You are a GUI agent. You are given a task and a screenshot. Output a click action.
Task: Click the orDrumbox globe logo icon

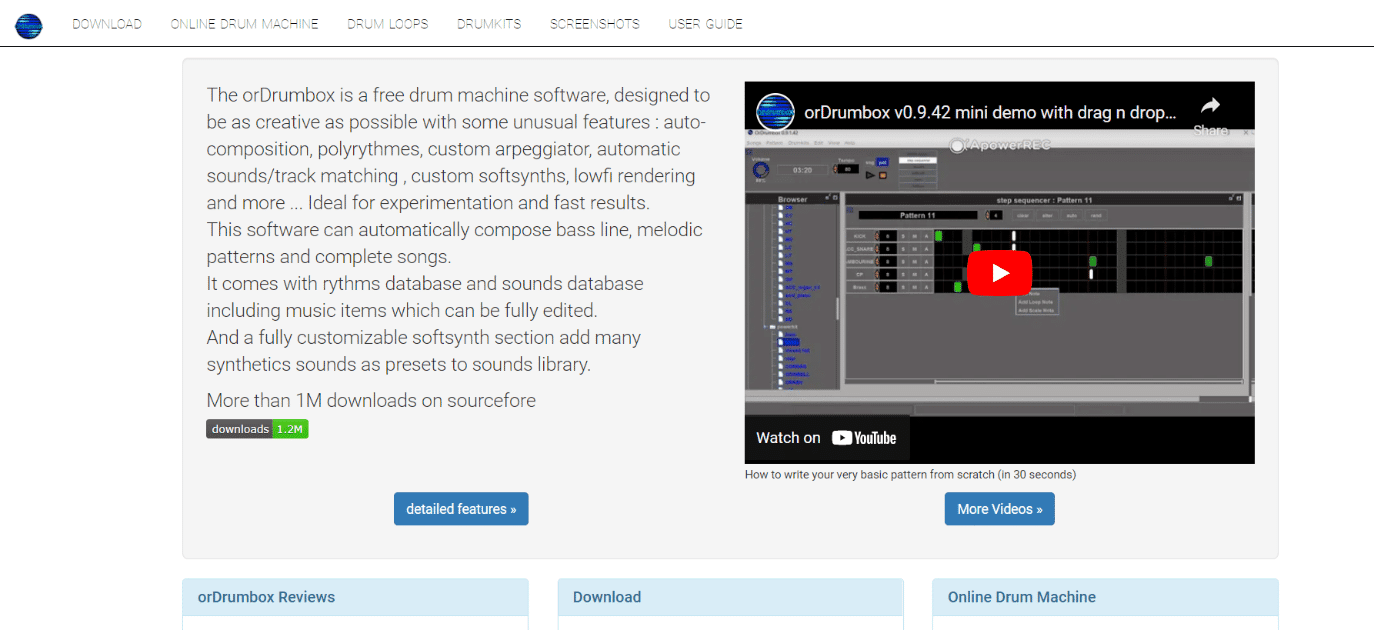[x=29, y=25]
